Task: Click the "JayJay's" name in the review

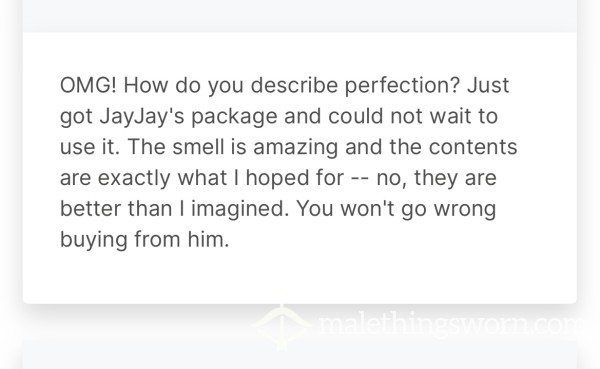Action: [x=142, y=117]
